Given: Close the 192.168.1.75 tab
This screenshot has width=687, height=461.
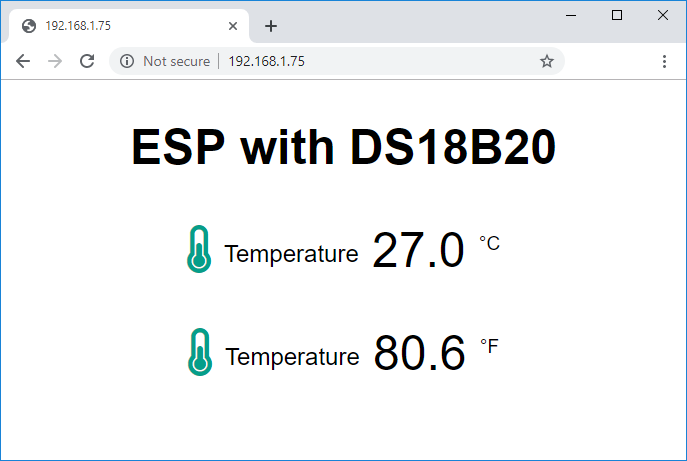Looking at the screenshot, I should [x=233, y=26].
